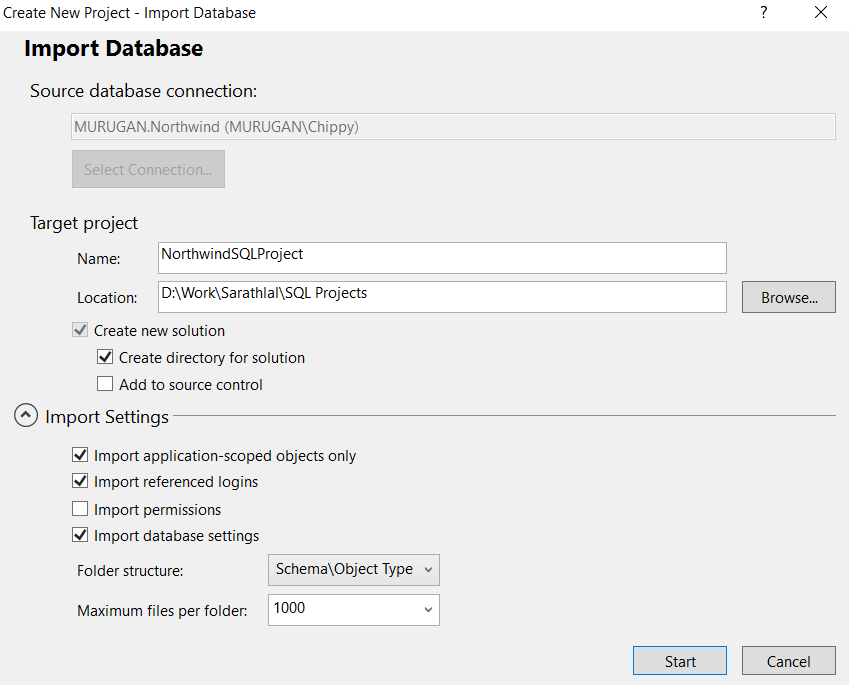The width and height of the screenshot is (849, 685).
Task: Enable the Import permissions checkbox
Action: [x=81, y=509]
